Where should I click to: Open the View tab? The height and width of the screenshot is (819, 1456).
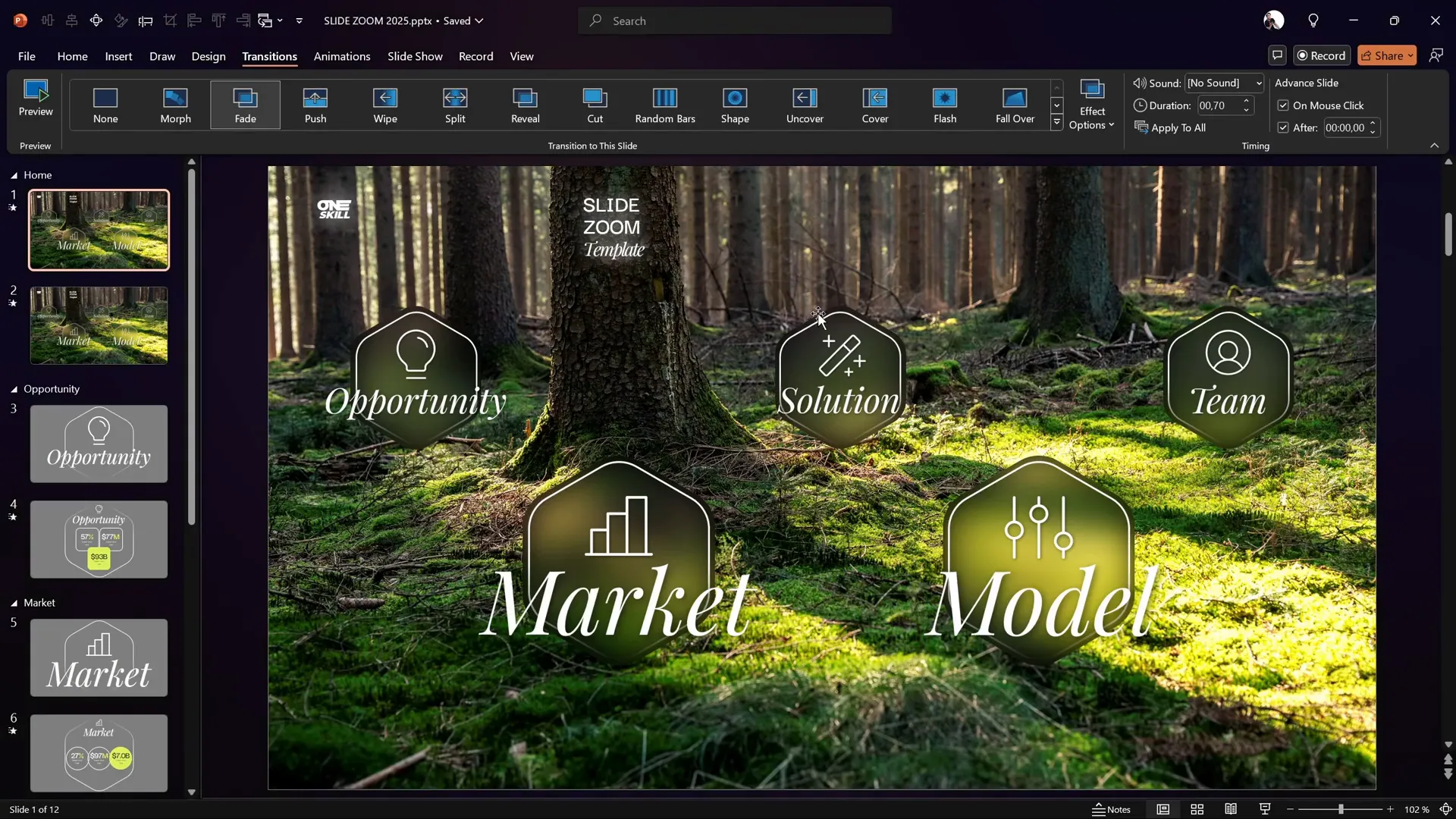[x=522, y=56]
